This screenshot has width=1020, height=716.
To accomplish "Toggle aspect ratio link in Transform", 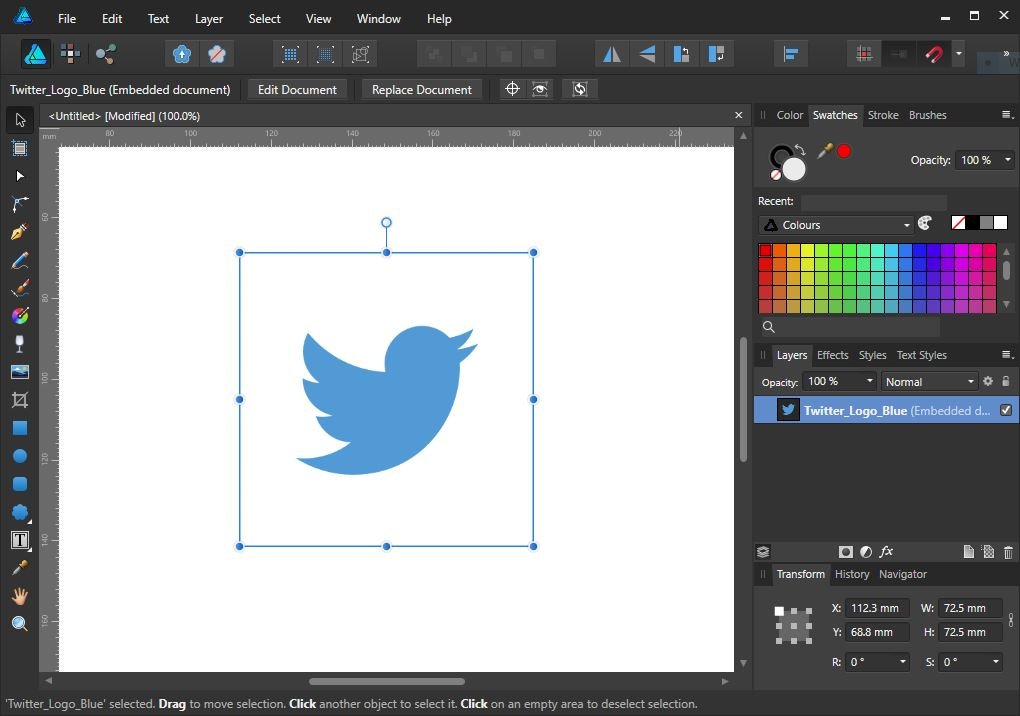I will click(x=1011, y=620).
